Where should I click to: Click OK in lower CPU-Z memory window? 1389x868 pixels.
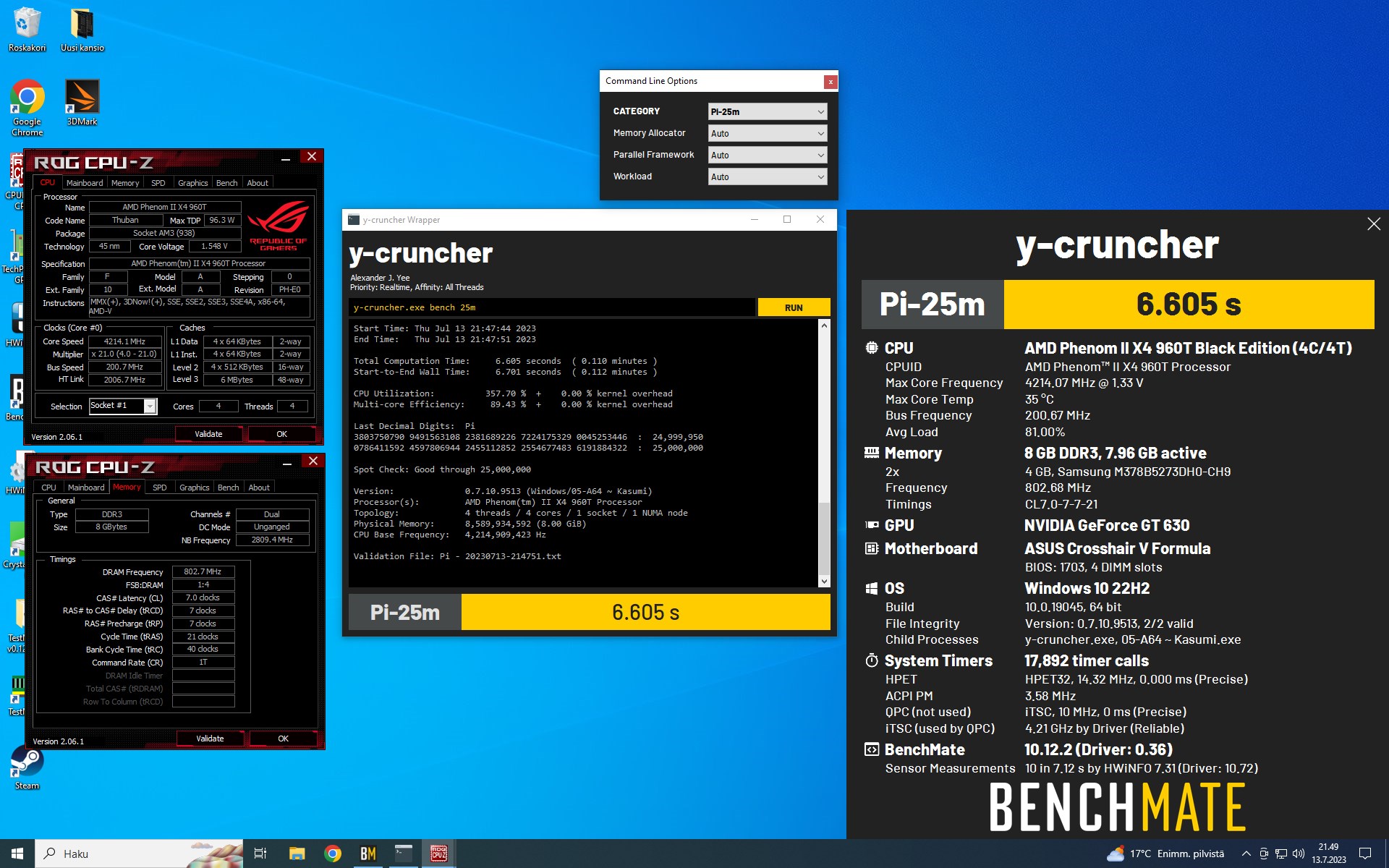click(283, 739)
